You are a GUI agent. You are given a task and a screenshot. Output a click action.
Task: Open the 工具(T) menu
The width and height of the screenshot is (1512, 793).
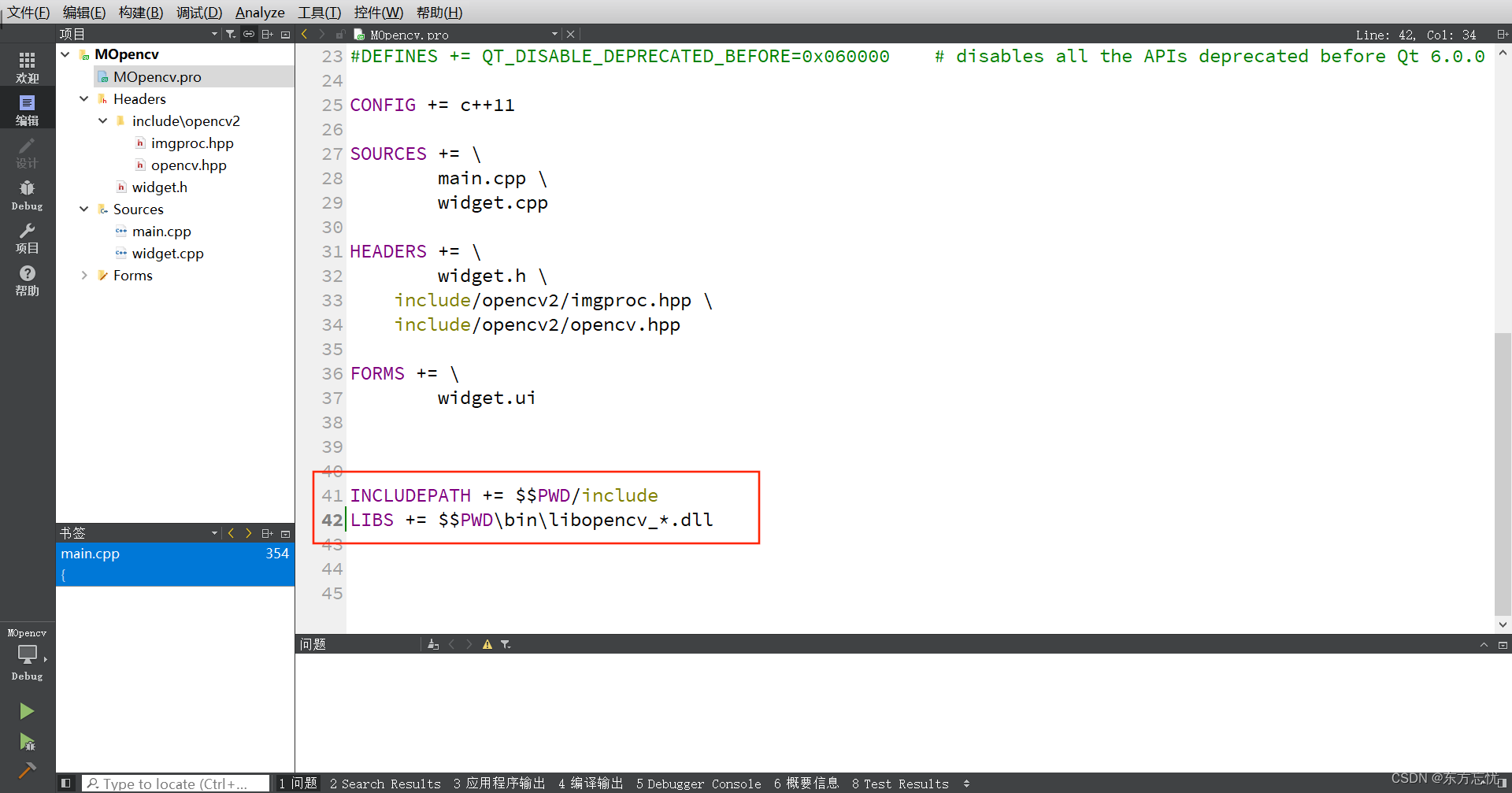coord(319,12)
